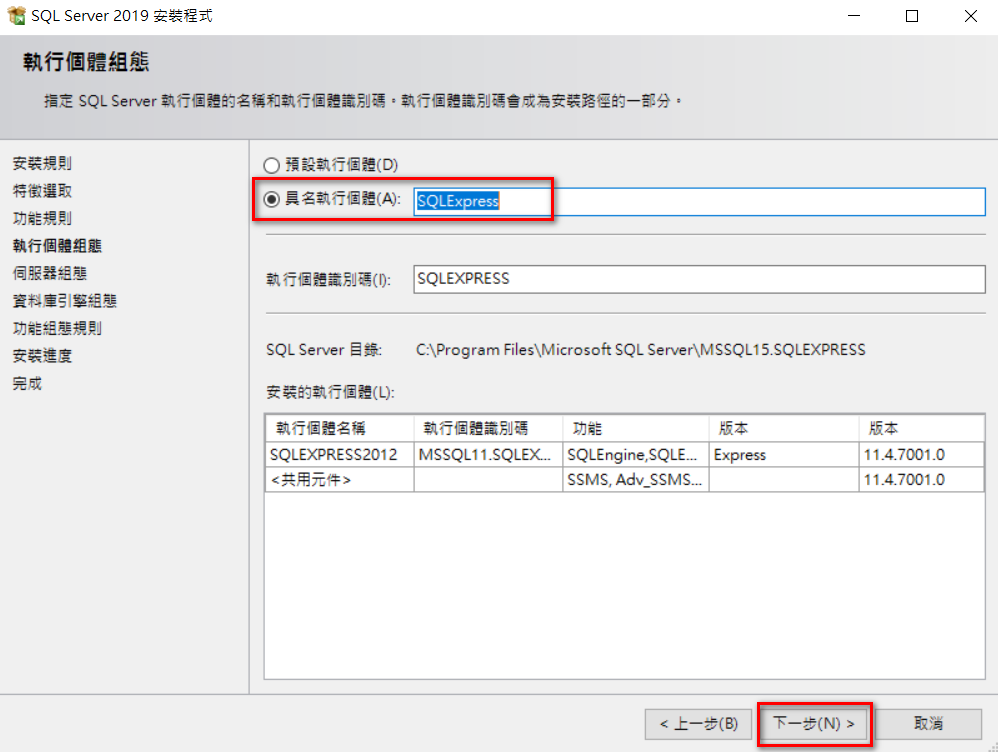The height and width of the screenshot is (752, 998).
Task: Select 伺服器組態 step in the sidebar
Action: tap(50, 273)
